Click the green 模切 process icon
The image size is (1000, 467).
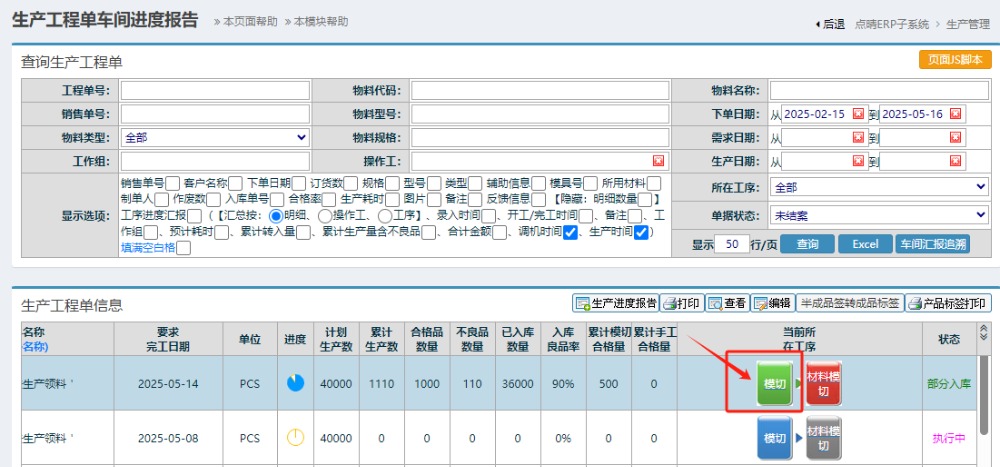tap(774, 383)
